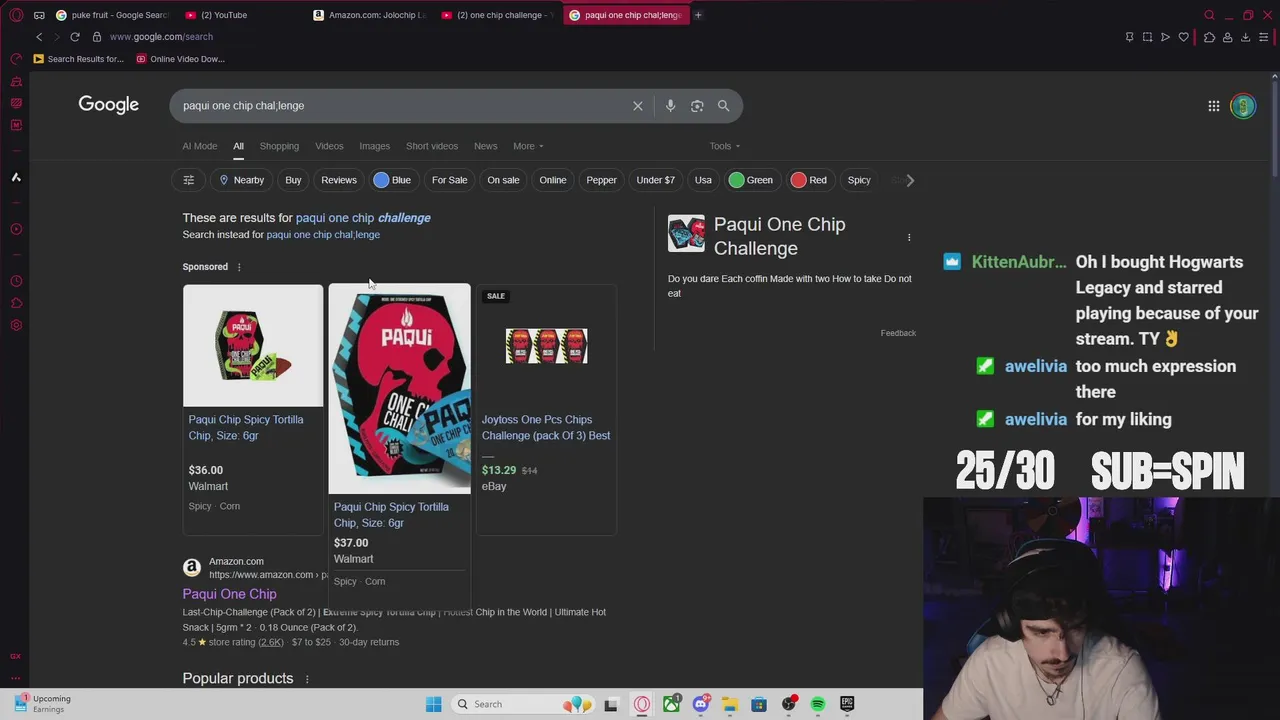The width and height of the screenshot is (1280, 720).
Task: Open the browser profile person icon
Action: pos(1227,37)
